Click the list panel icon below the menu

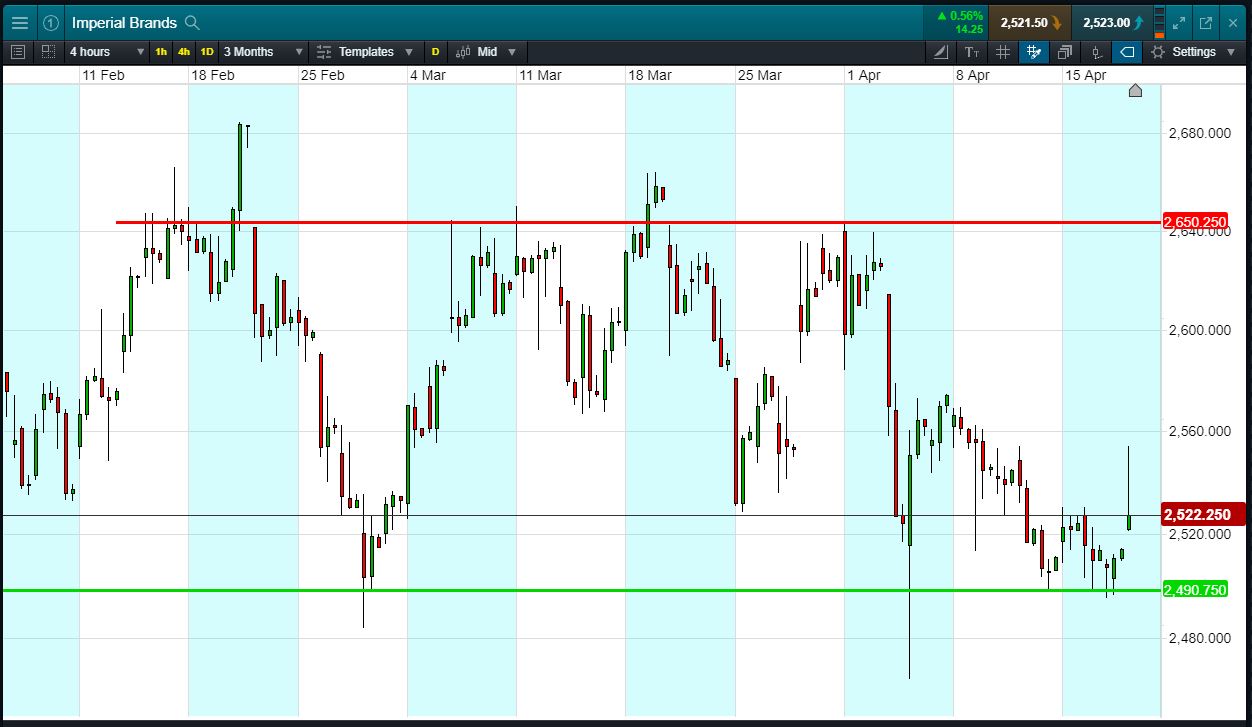point(18,52)
